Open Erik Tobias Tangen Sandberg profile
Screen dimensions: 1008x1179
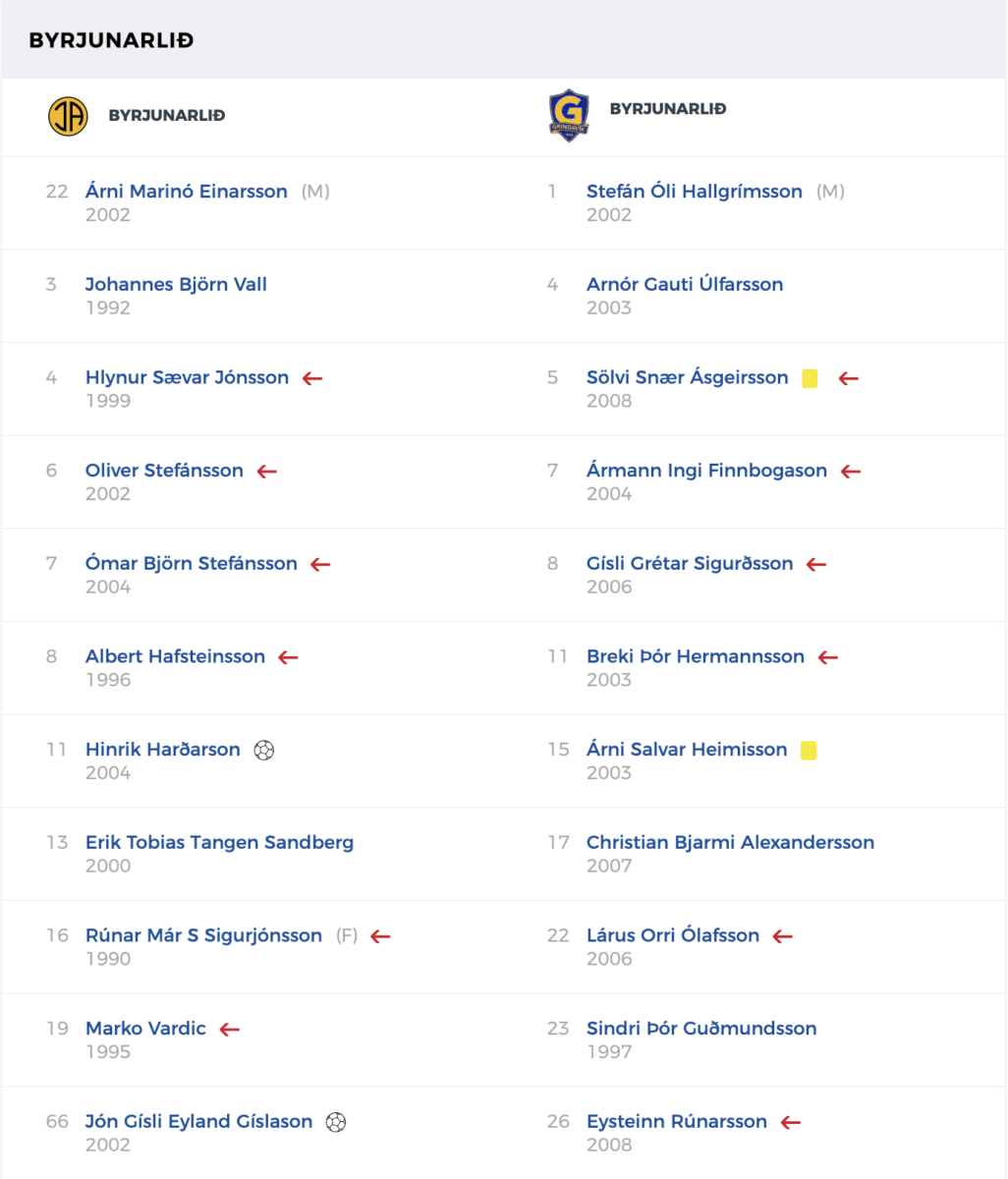tap(219, 842)
